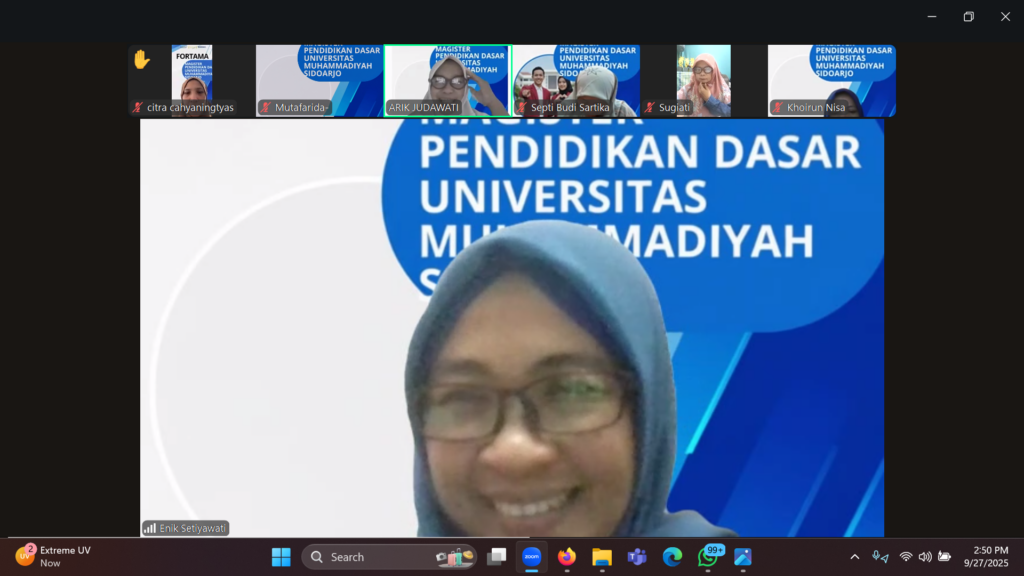Click muted mic icon next to citra cahyaningtyas
The height and width of the screenshot is (576, 1024).
(x=137, y=108)
